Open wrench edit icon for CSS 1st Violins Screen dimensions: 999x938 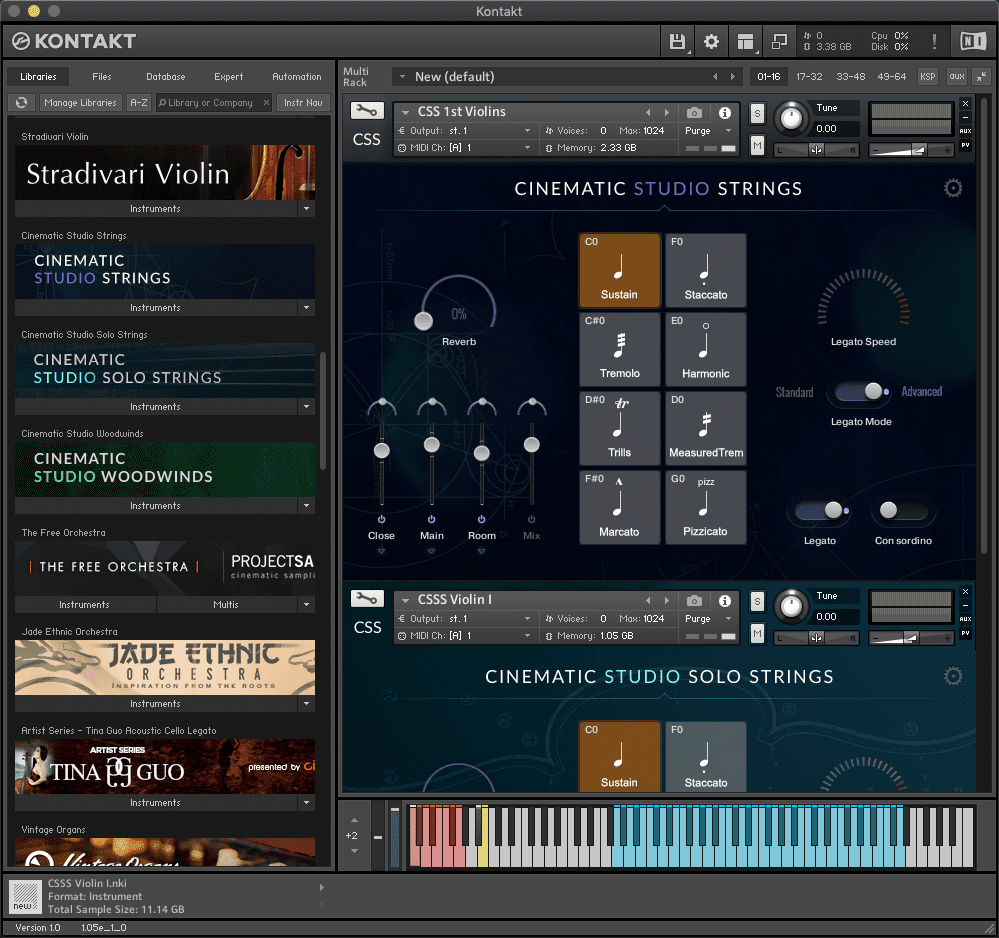pyautogui.click(x=367, y=112)
